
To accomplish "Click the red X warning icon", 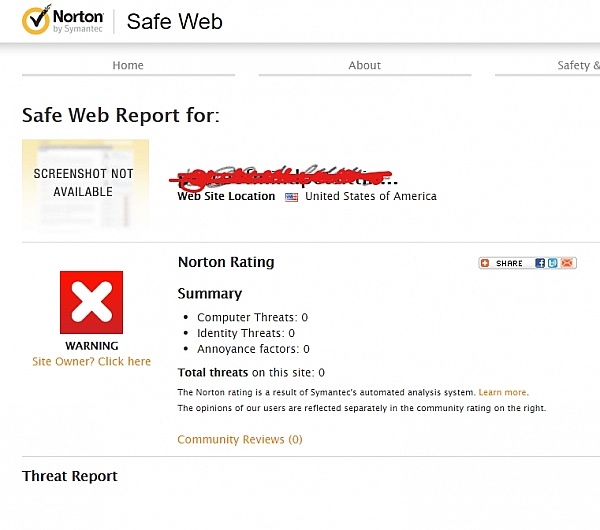I will pyautogui.click(x=91, y=302).
